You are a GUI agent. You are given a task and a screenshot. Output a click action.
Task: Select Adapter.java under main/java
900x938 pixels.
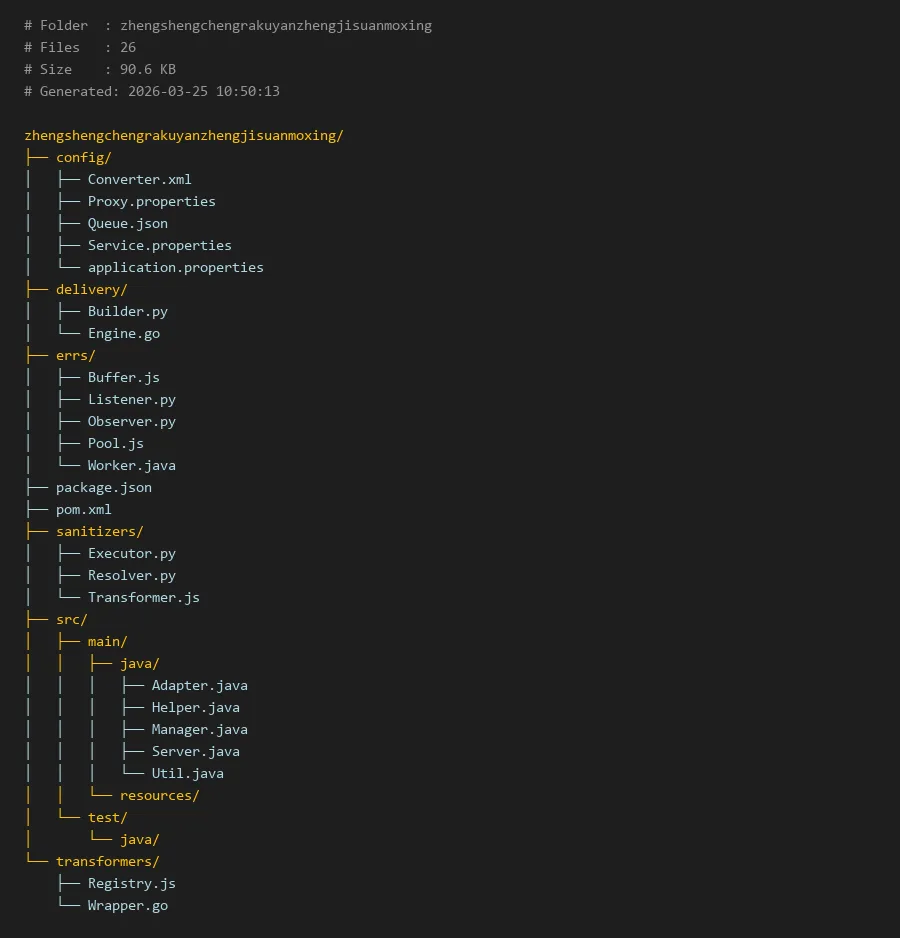point(199,685)
